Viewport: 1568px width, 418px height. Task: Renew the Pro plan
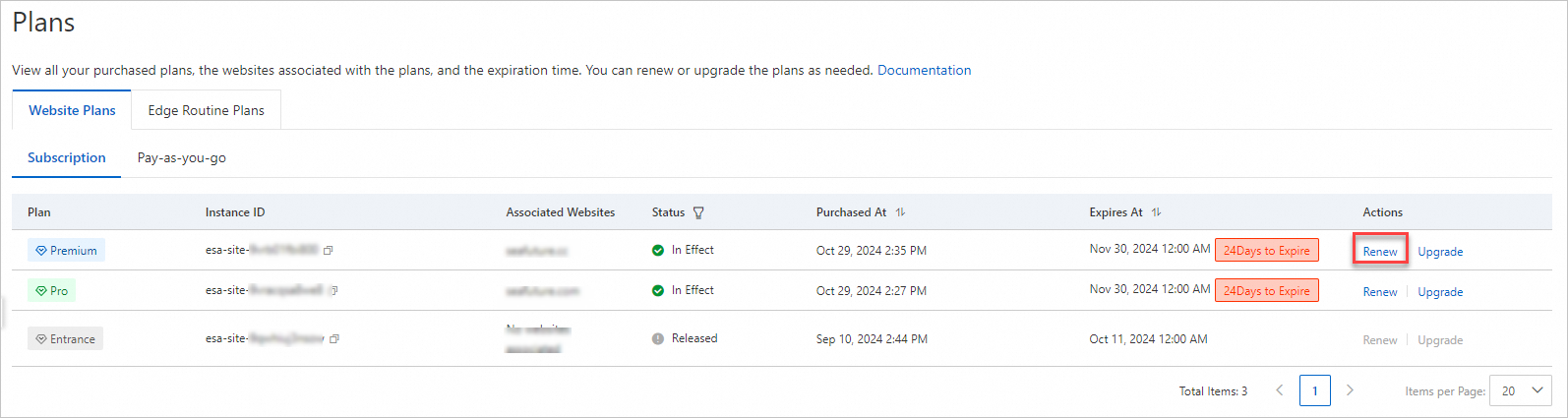[1380, 292]
